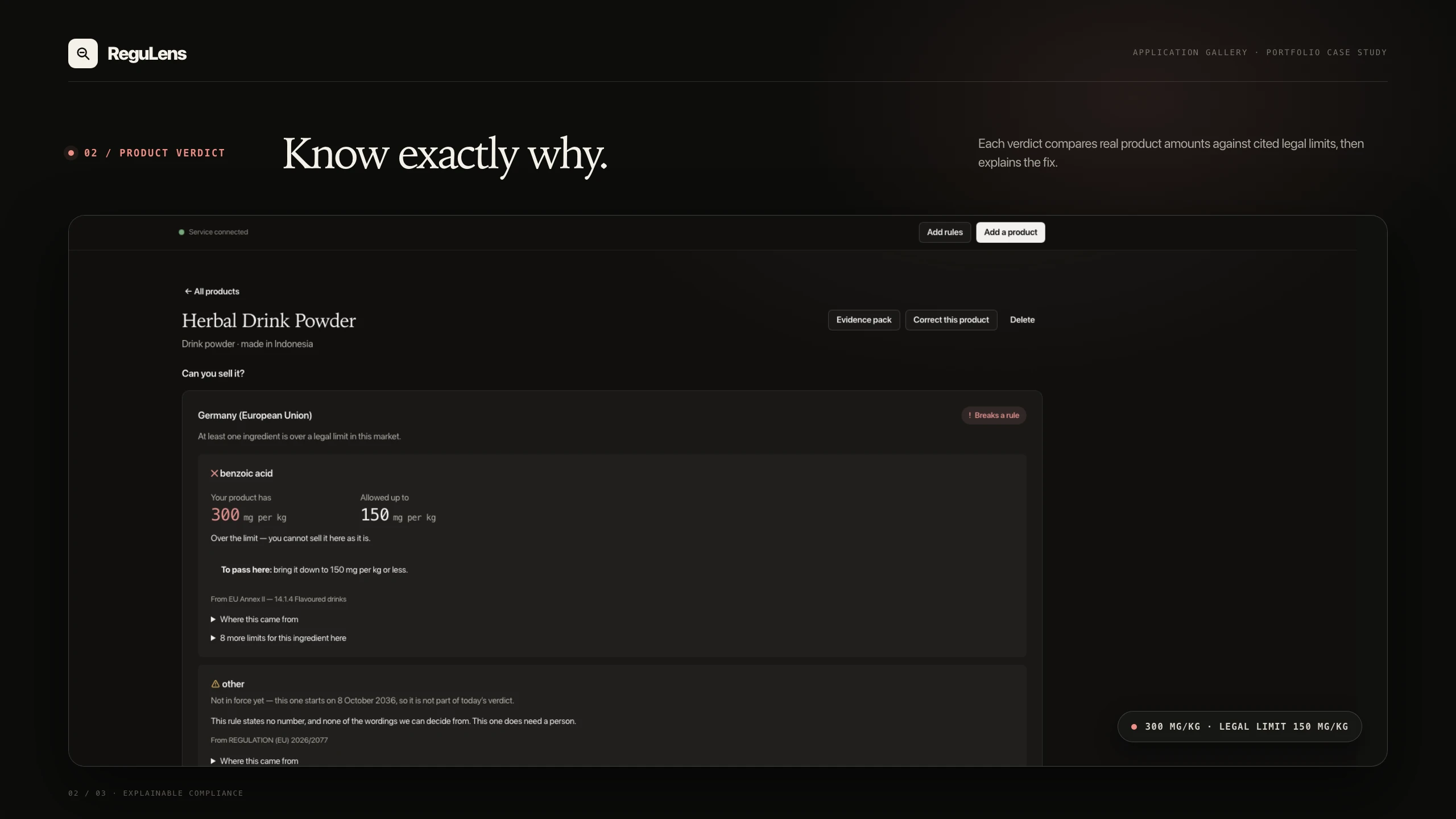
Task: Expand Where this came from under benzoic acid
Action: coord(254,619)
